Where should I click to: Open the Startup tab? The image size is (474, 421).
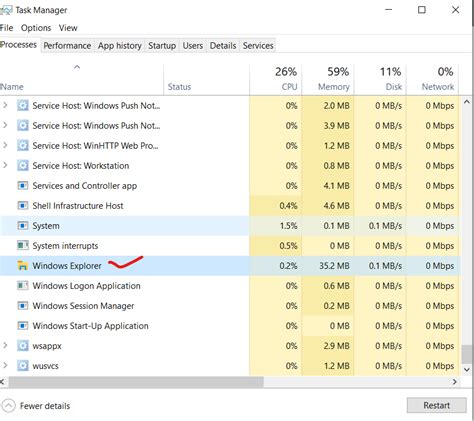coord(162,46)
